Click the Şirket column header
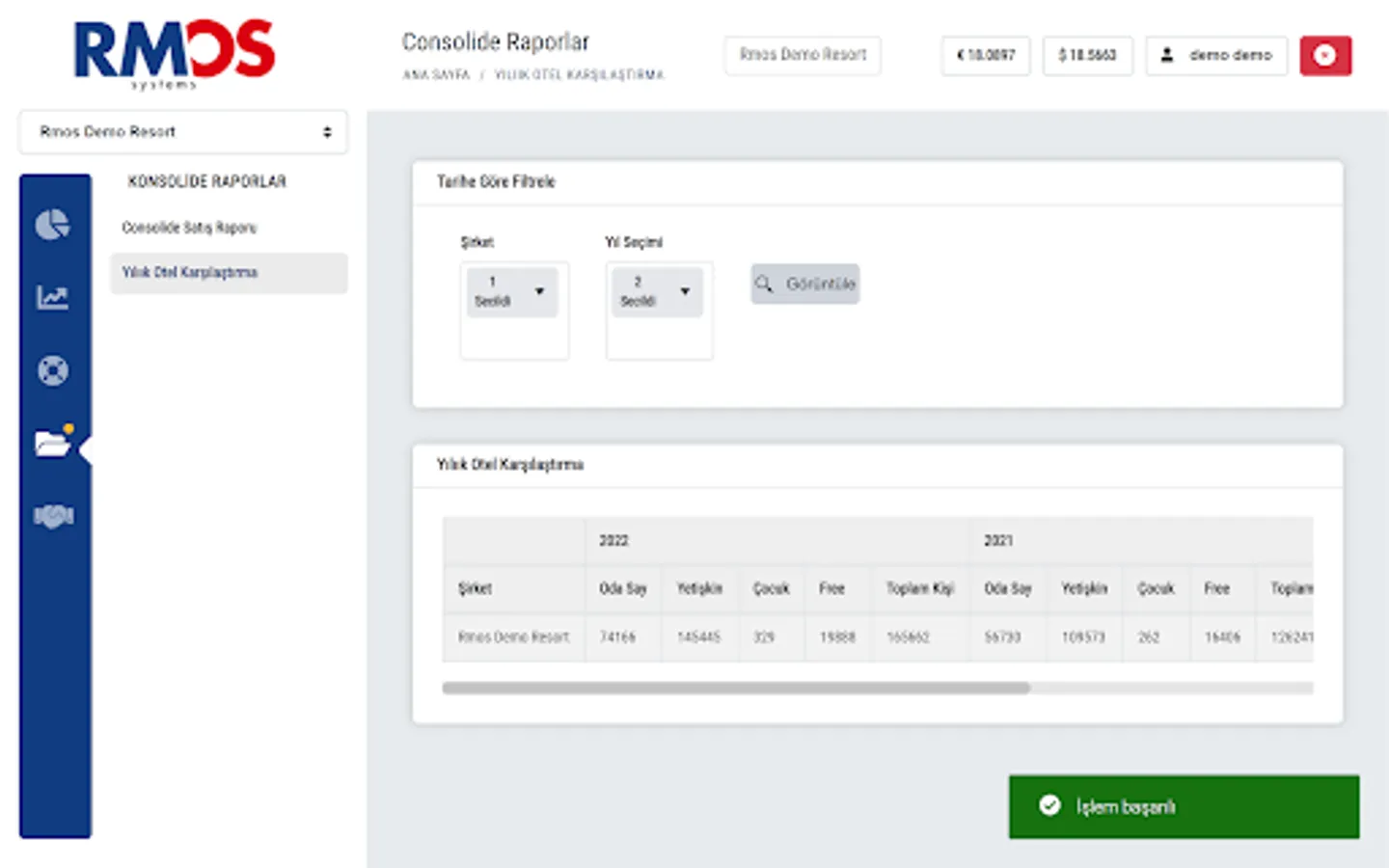This screenshot has height=868, width=1389. [x=514, y=588]
